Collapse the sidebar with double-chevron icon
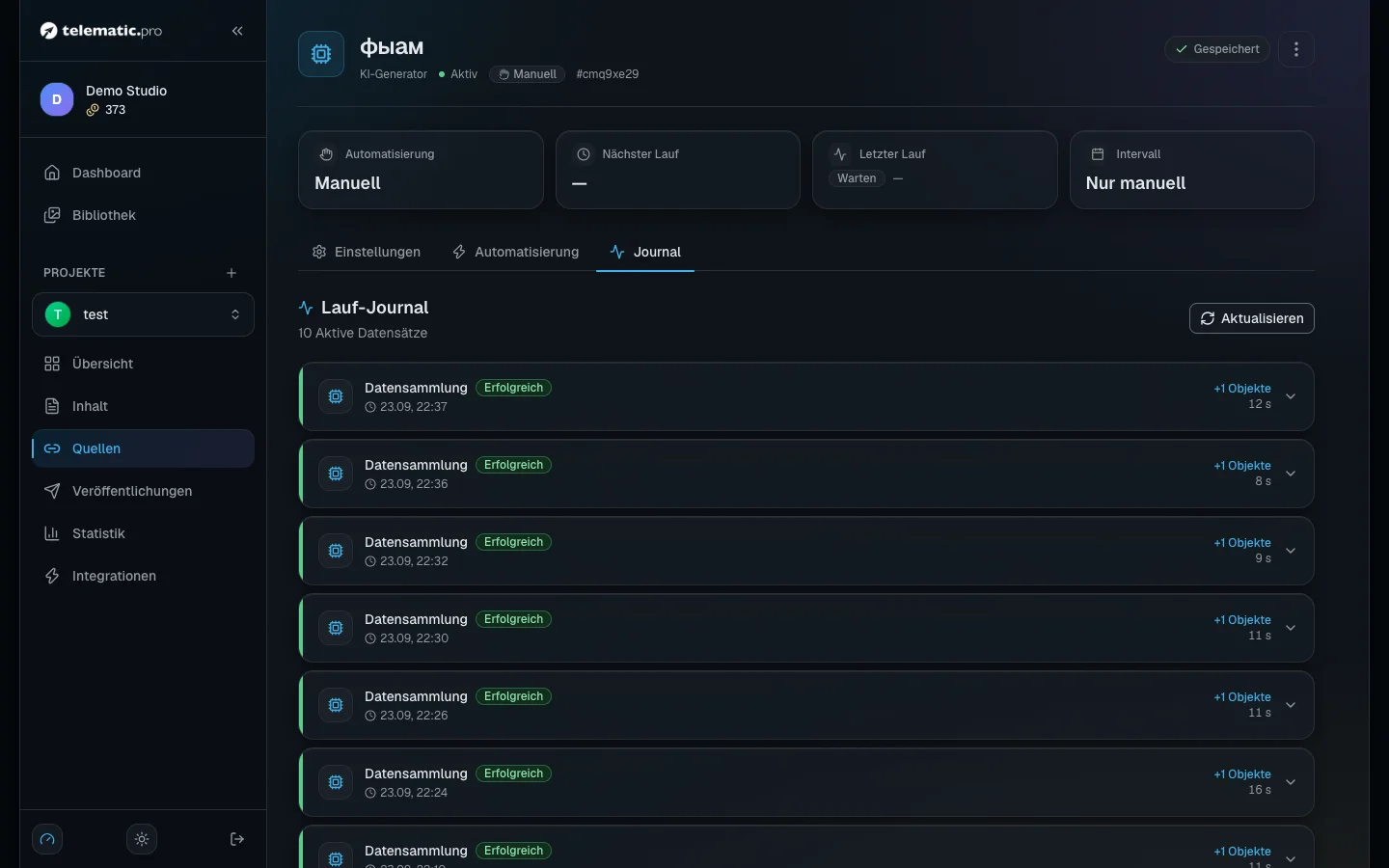Screen dimensions: 1389x868 [237, 31]
